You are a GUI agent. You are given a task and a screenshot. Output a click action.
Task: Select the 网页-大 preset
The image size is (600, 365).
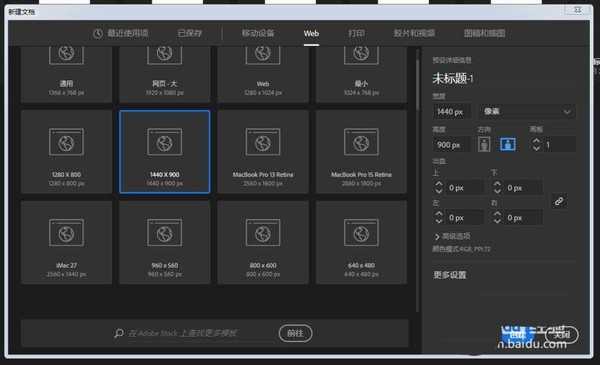point(165,75)
